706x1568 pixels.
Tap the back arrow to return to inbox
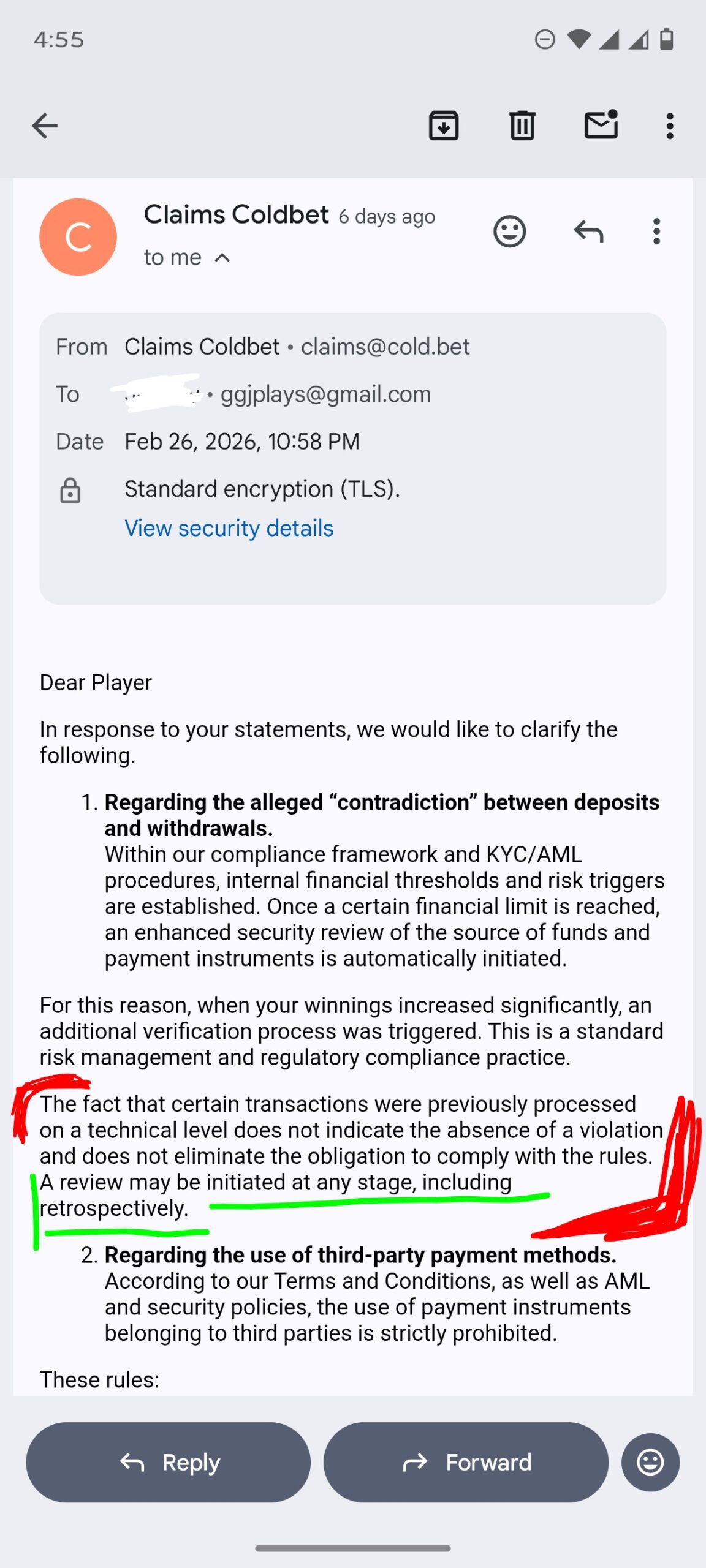click(x=45, y=126)
